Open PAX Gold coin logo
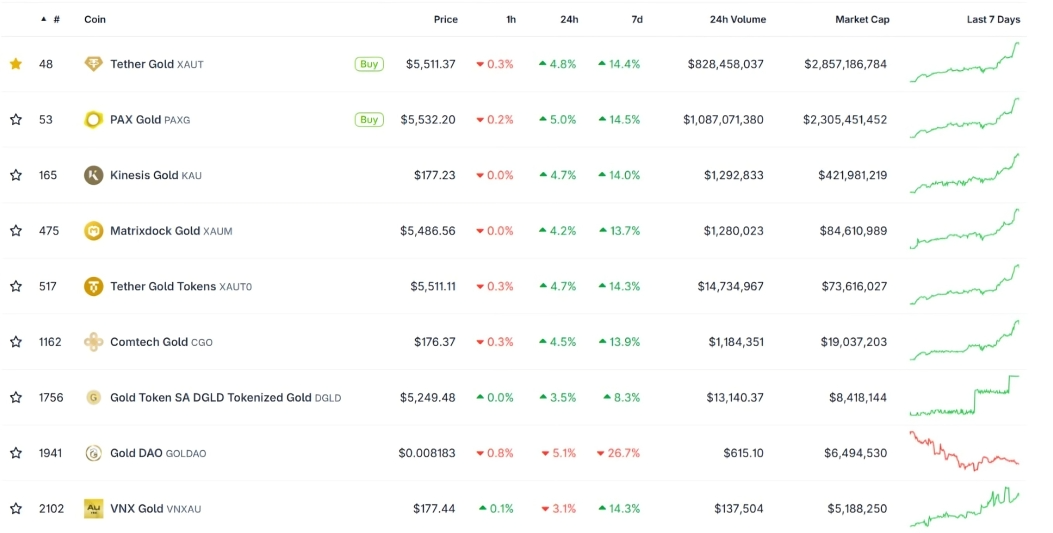Viewport: 1053px width, 533px height. tap(93, 119)
